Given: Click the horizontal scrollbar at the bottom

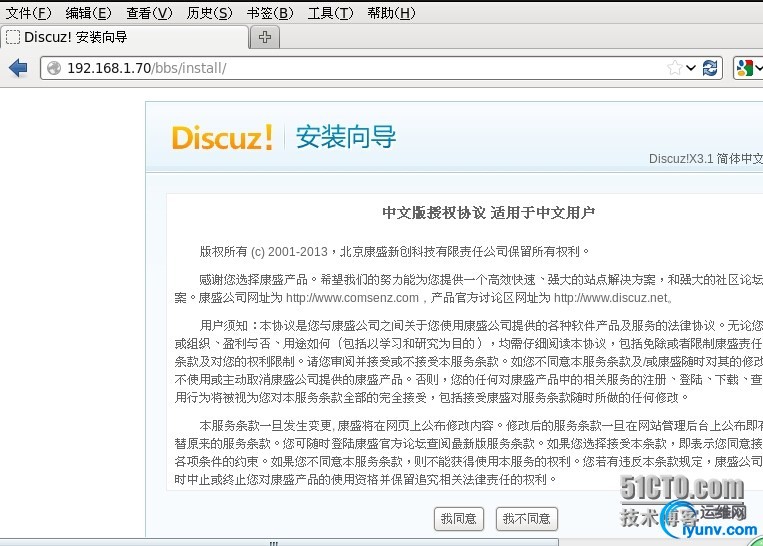Looking at the screenshot, I should point(279,542).
